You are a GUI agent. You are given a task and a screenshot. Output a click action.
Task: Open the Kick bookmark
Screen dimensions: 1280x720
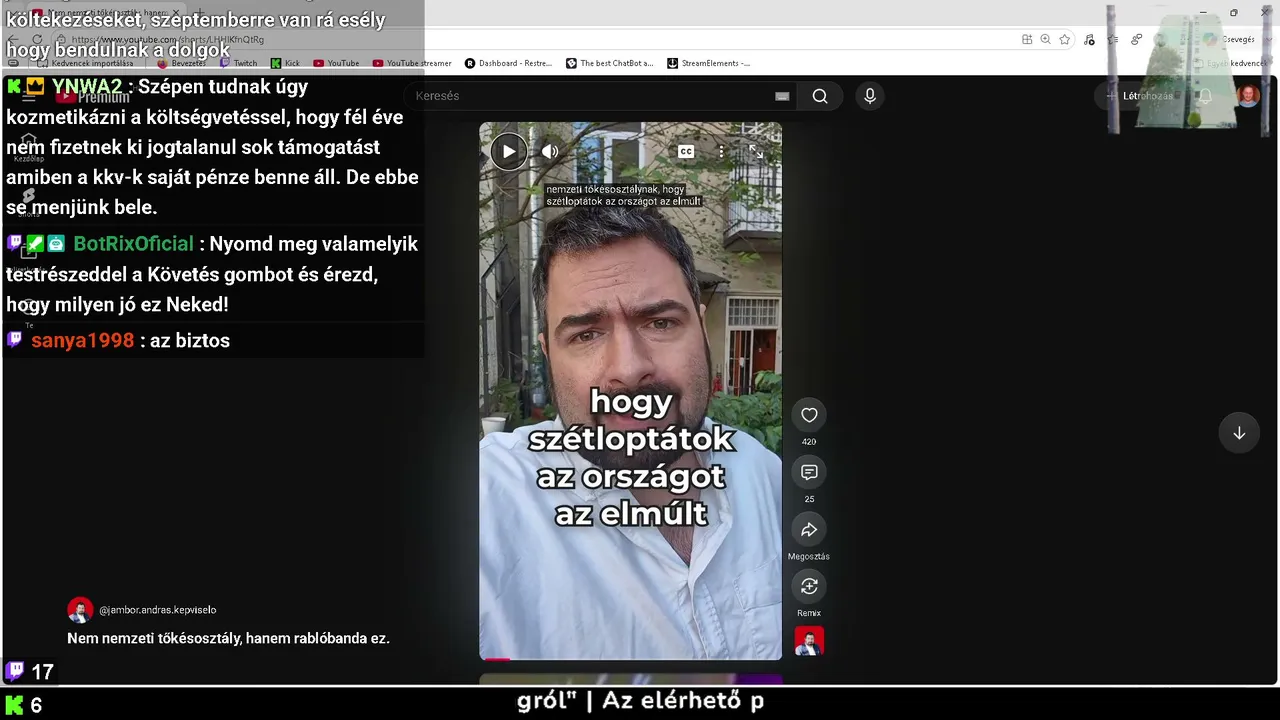click(285, 63)
